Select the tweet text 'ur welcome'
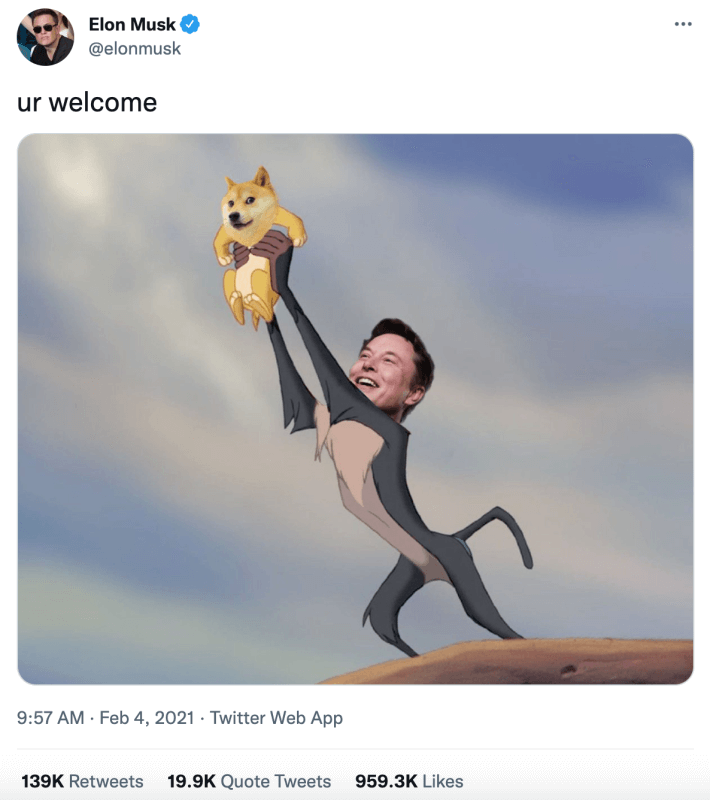The image size is (710, 800). 87,101
